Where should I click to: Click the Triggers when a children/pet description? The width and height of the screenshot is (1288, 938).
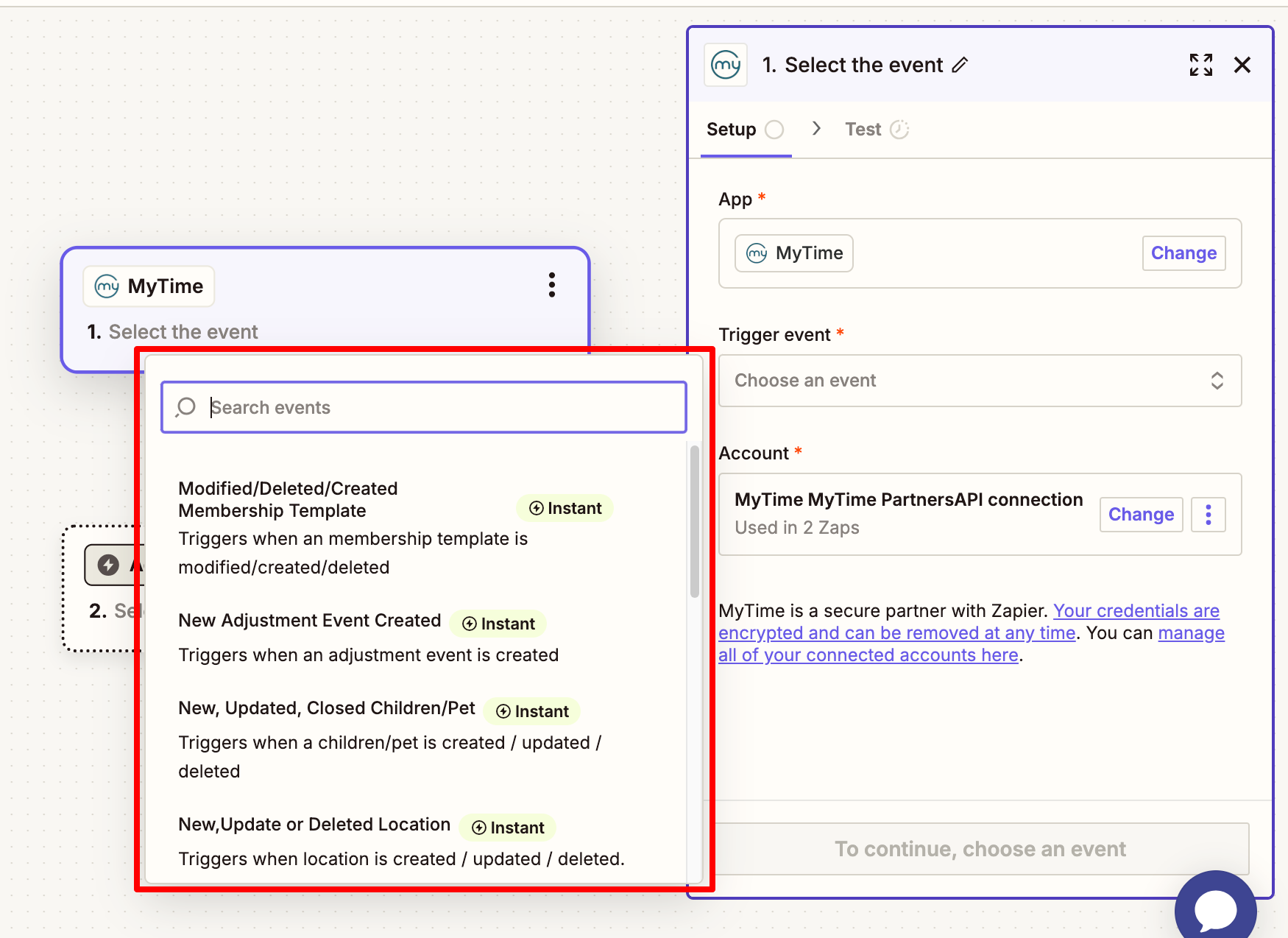pyautogui.click(x=390, y=757)
